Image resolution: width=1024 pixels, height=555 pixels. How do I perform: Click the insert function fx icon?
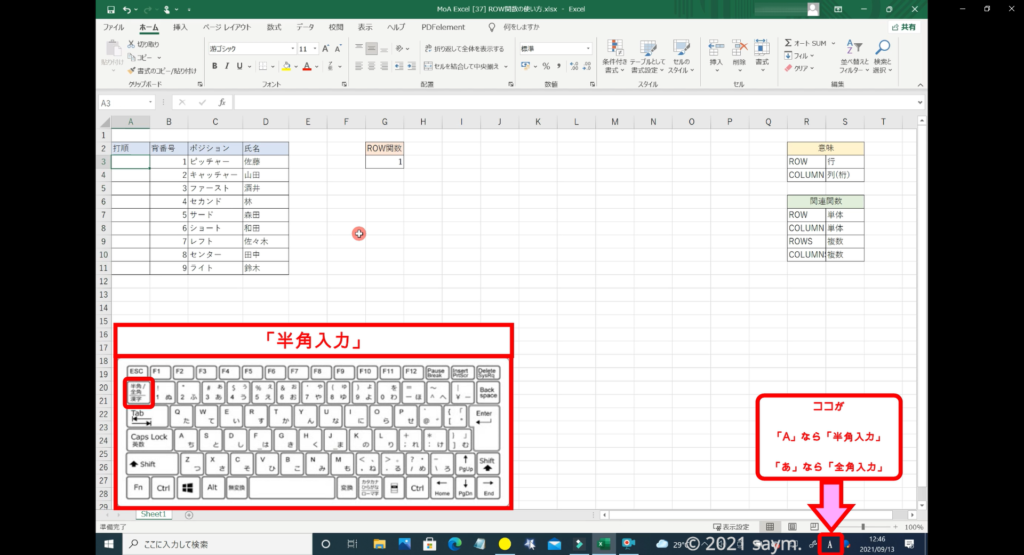[x=222, y=102]
